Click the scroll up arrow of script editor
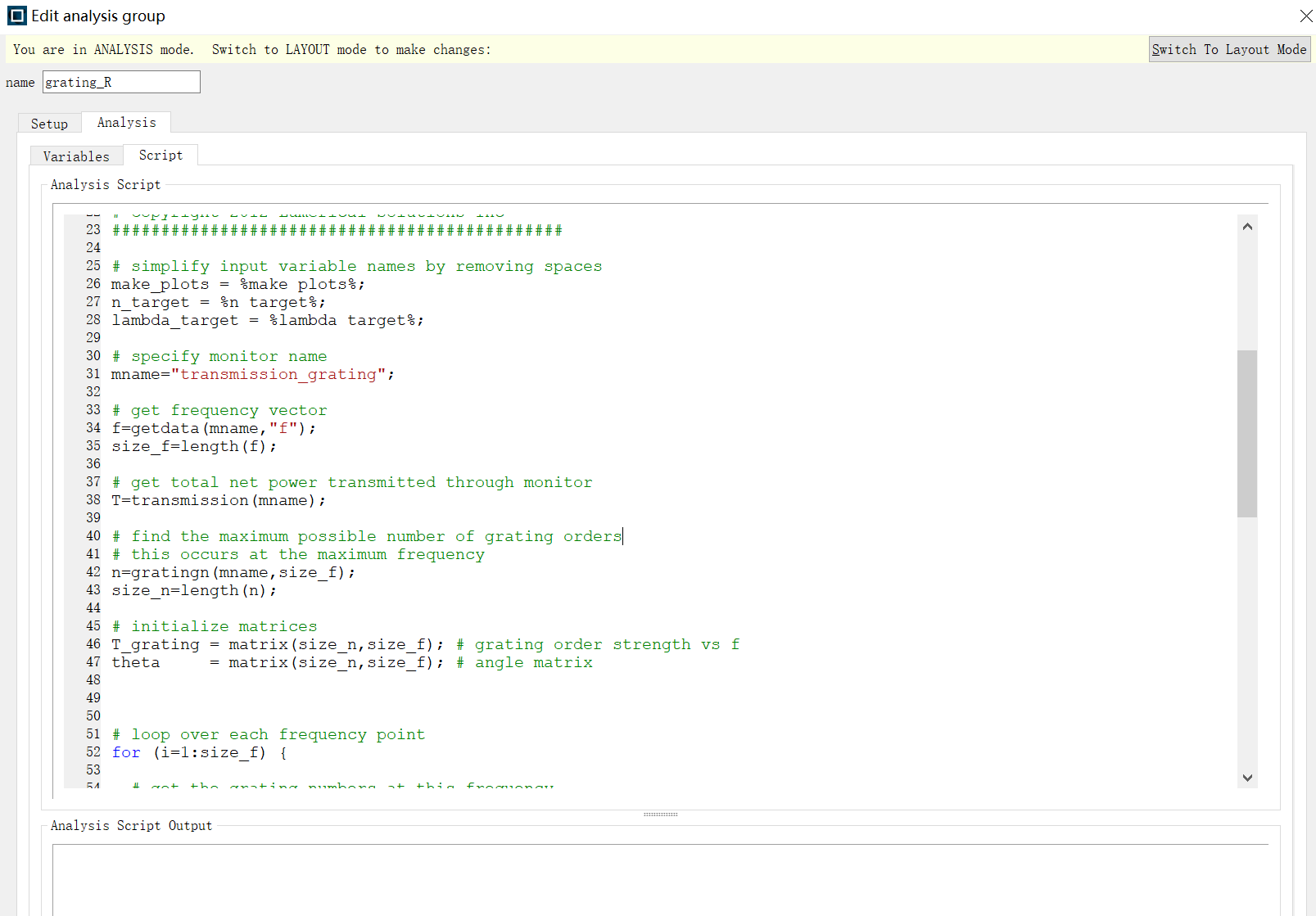The image size is (1316, 916). [x=1247, y=227]
